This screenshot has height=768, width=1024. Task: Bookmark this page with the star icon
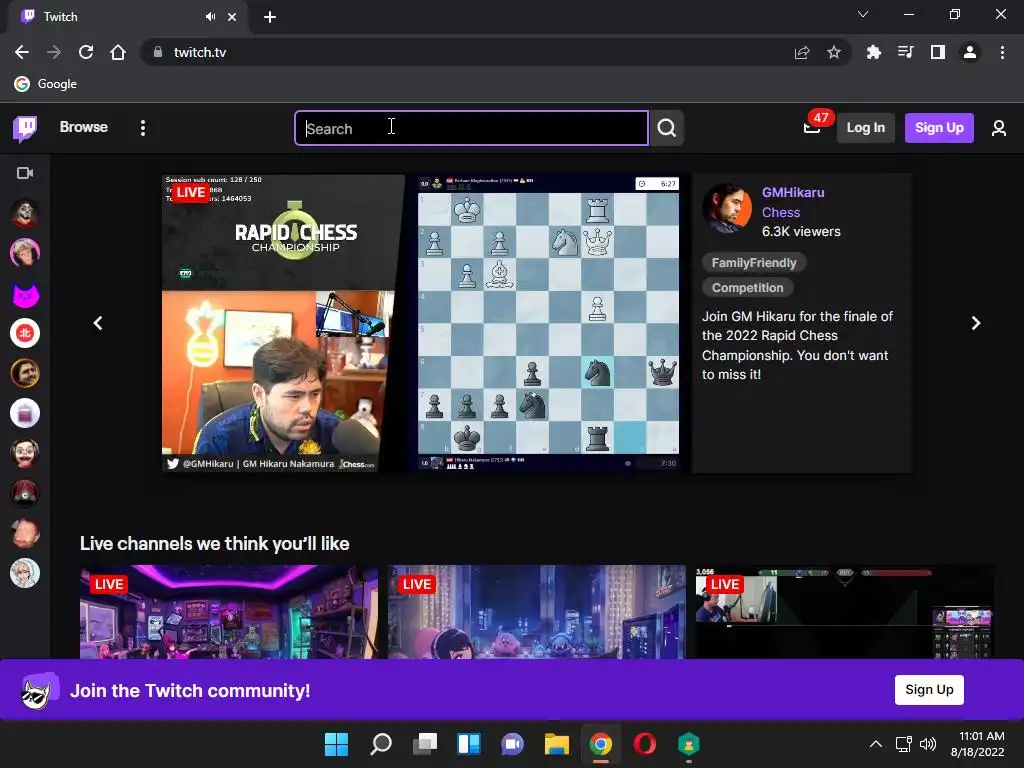834,52
